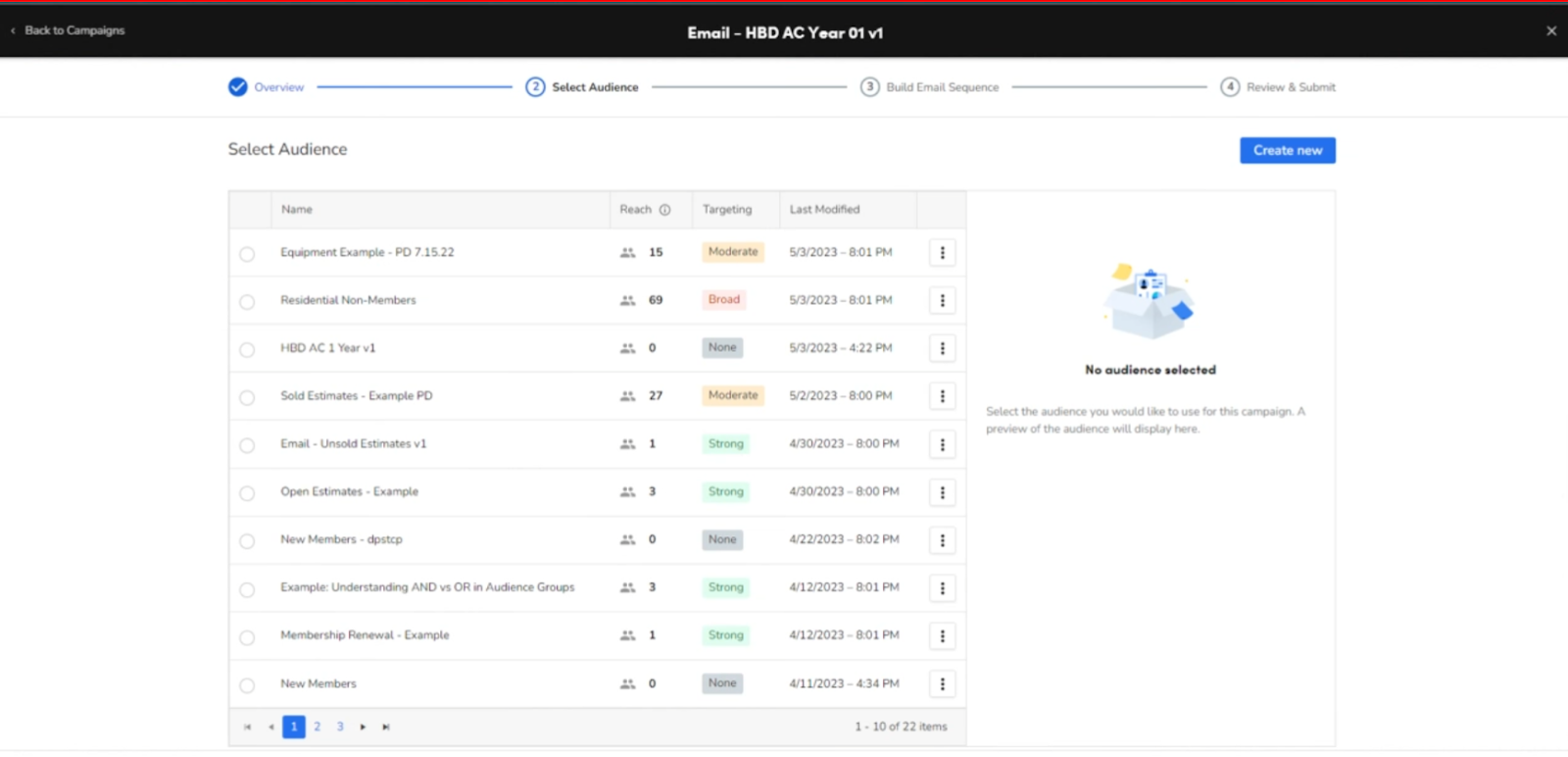
Task: Go to the first page of audiences
Action: click(247, 727)
